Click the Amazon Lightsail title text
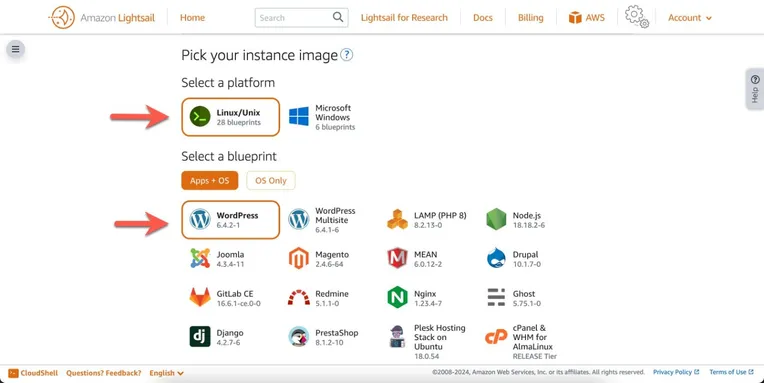 [x=117, y=18]
